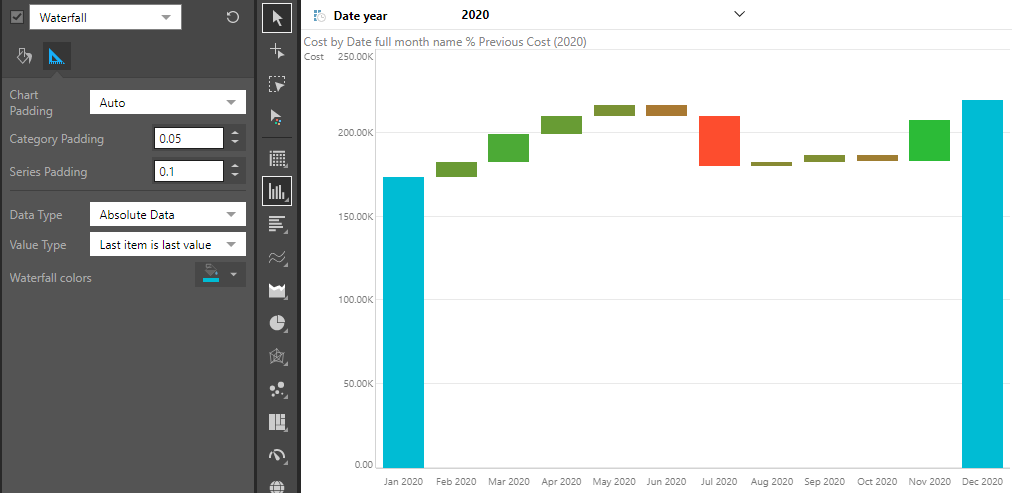Select the column chart visualization icon
The height and width of the screenshot is (493, 1012).
[x=278, y=190]
